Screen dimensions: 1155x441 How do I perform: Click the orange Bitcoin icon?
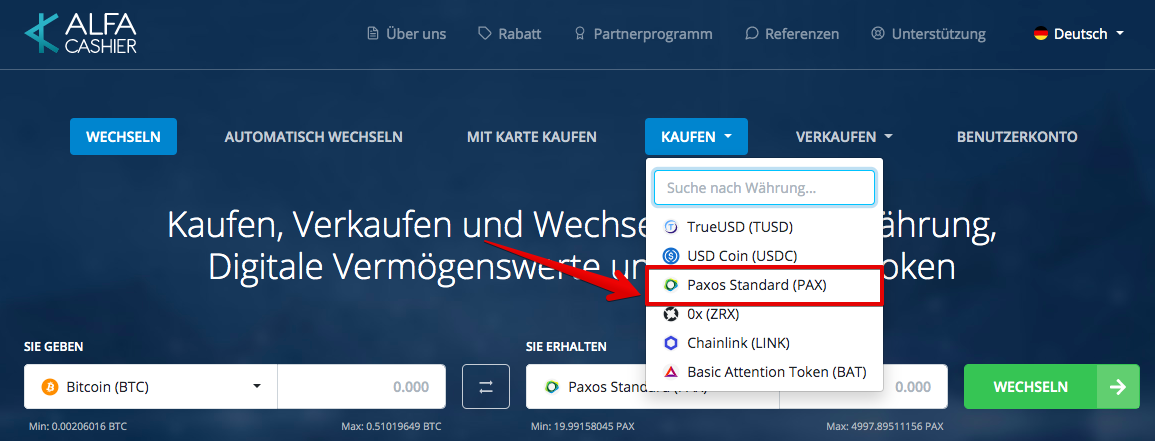50,387
